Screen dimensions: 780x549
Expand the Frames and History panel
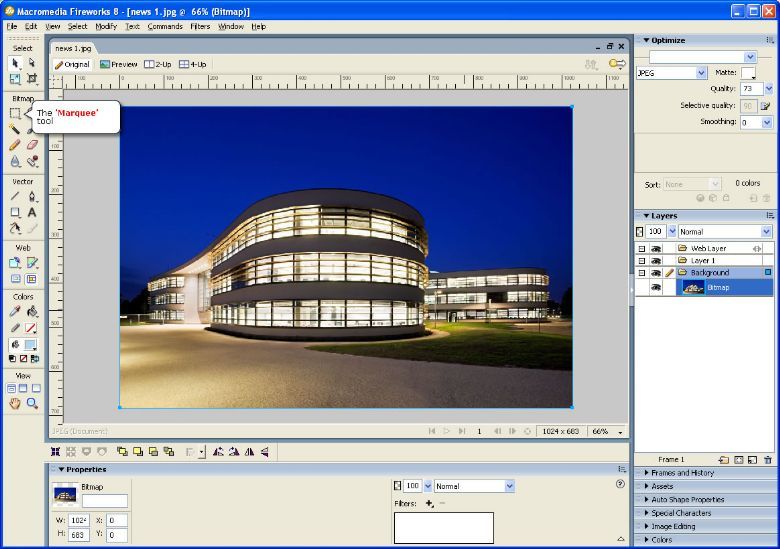click(682, 473)
